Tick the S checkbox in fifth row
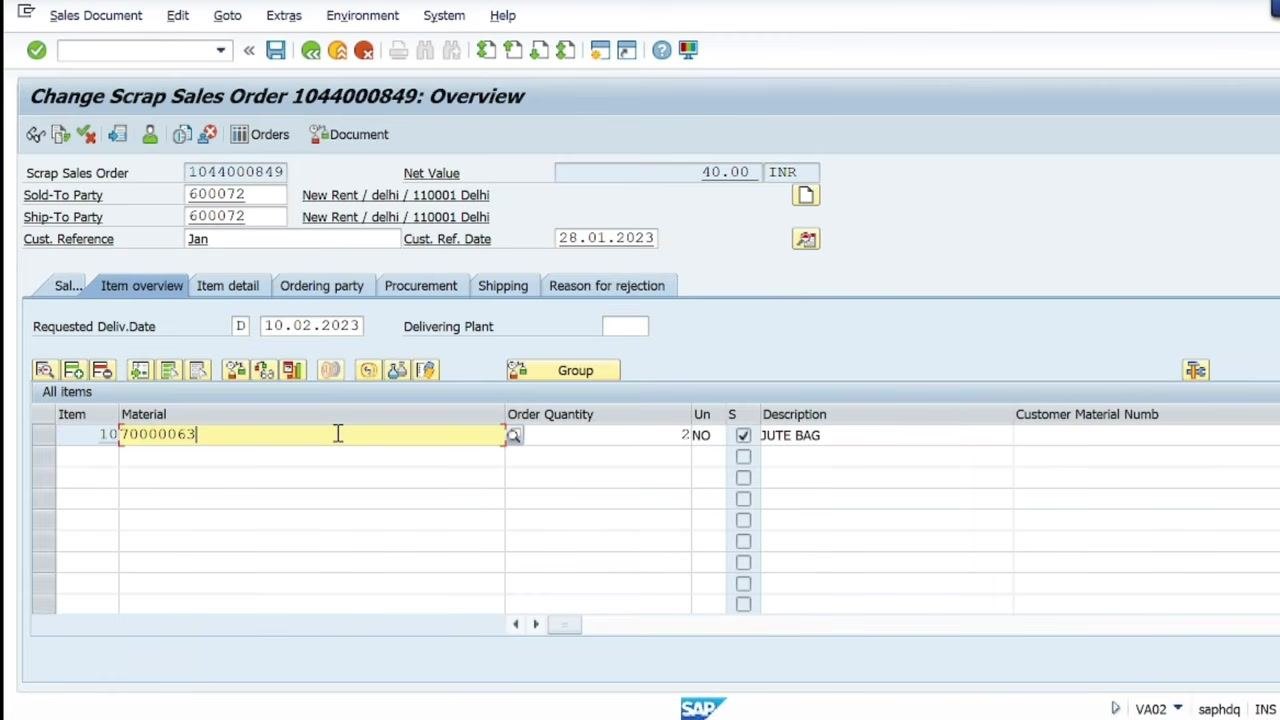Screen dimensions: 1280x720 tap(743, 520)
